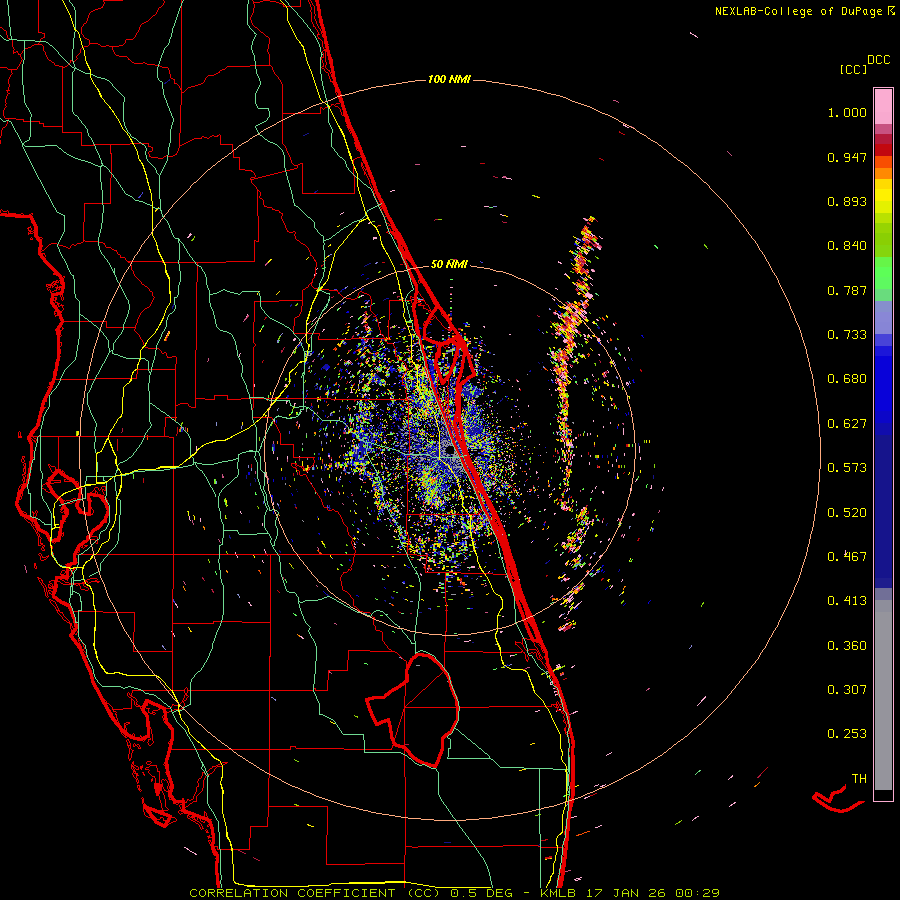Select the 0.307 legend value
The image size is (900, 900).
pos(847,690)
